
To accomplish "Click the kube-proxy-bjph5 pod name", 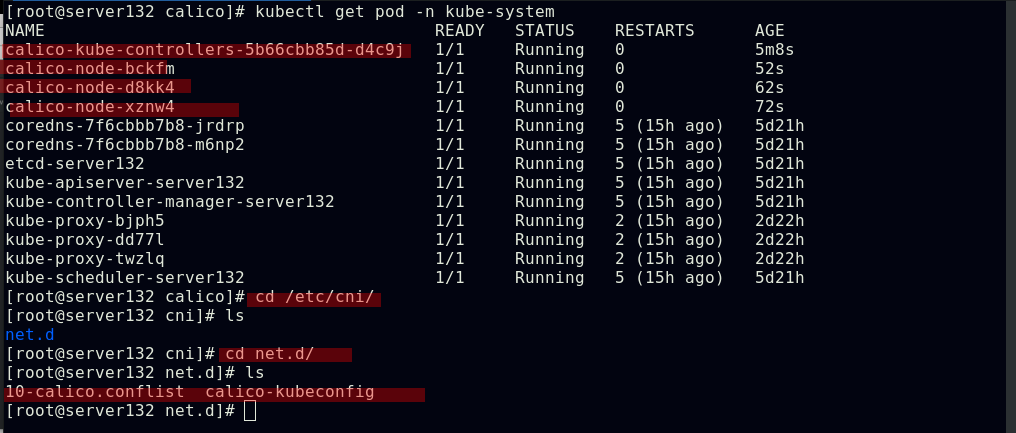I will coord(85,220).
